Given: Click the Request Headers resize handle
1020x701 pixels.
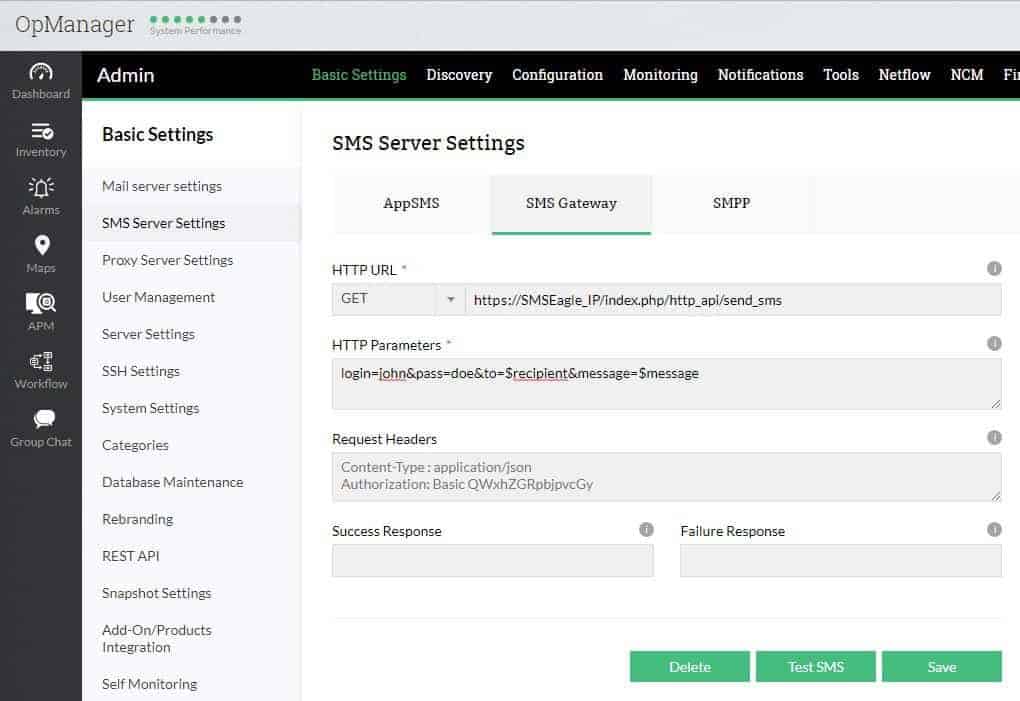Looking at the screenshot, I should coord(996,496).
